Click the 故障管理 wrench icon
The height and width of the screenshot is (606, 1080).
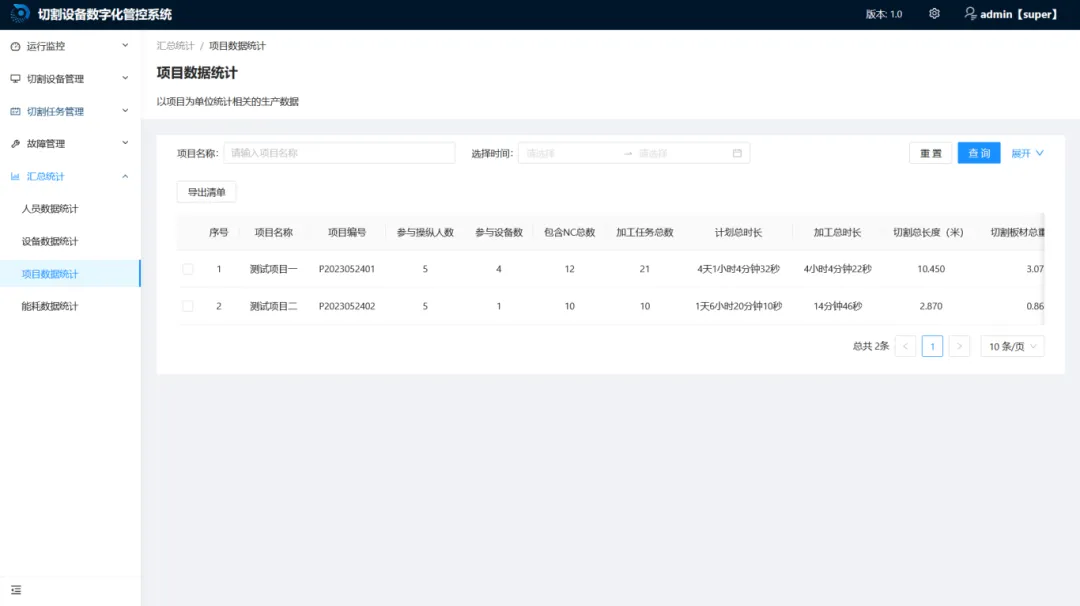15,144
